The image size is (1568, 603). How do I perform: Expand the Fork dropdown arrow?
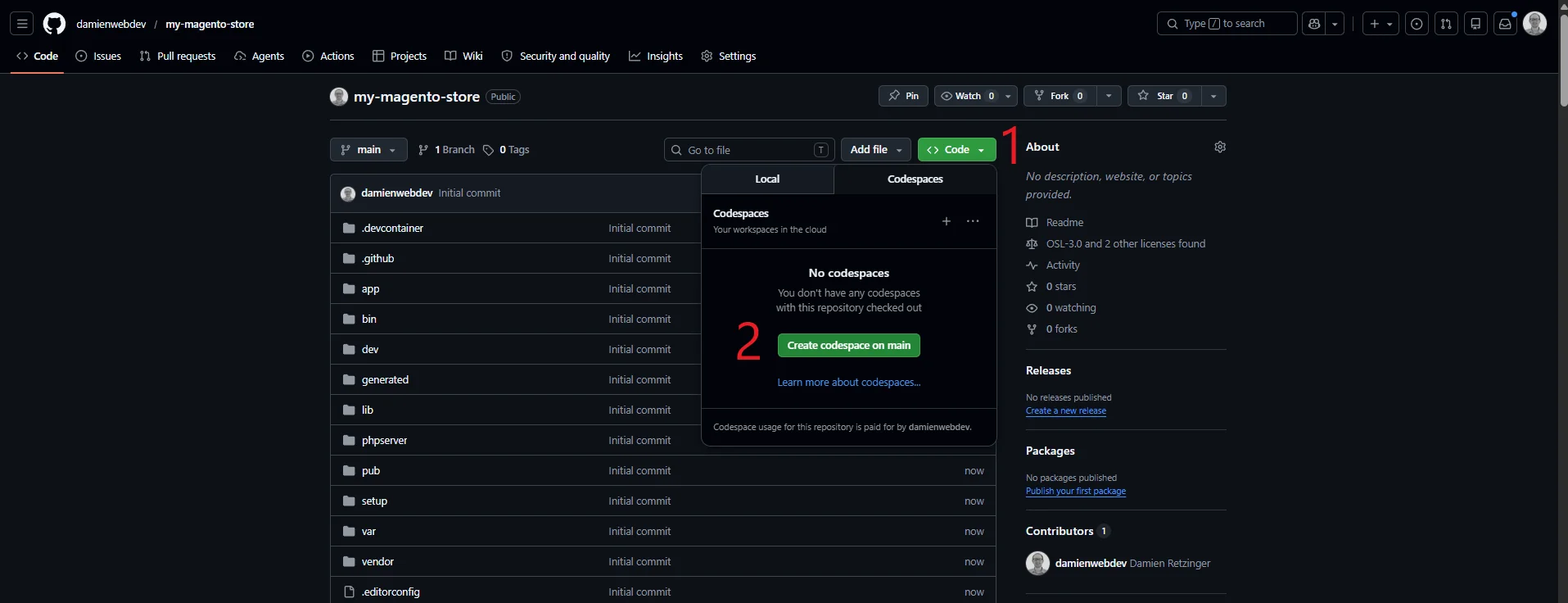1109,96
